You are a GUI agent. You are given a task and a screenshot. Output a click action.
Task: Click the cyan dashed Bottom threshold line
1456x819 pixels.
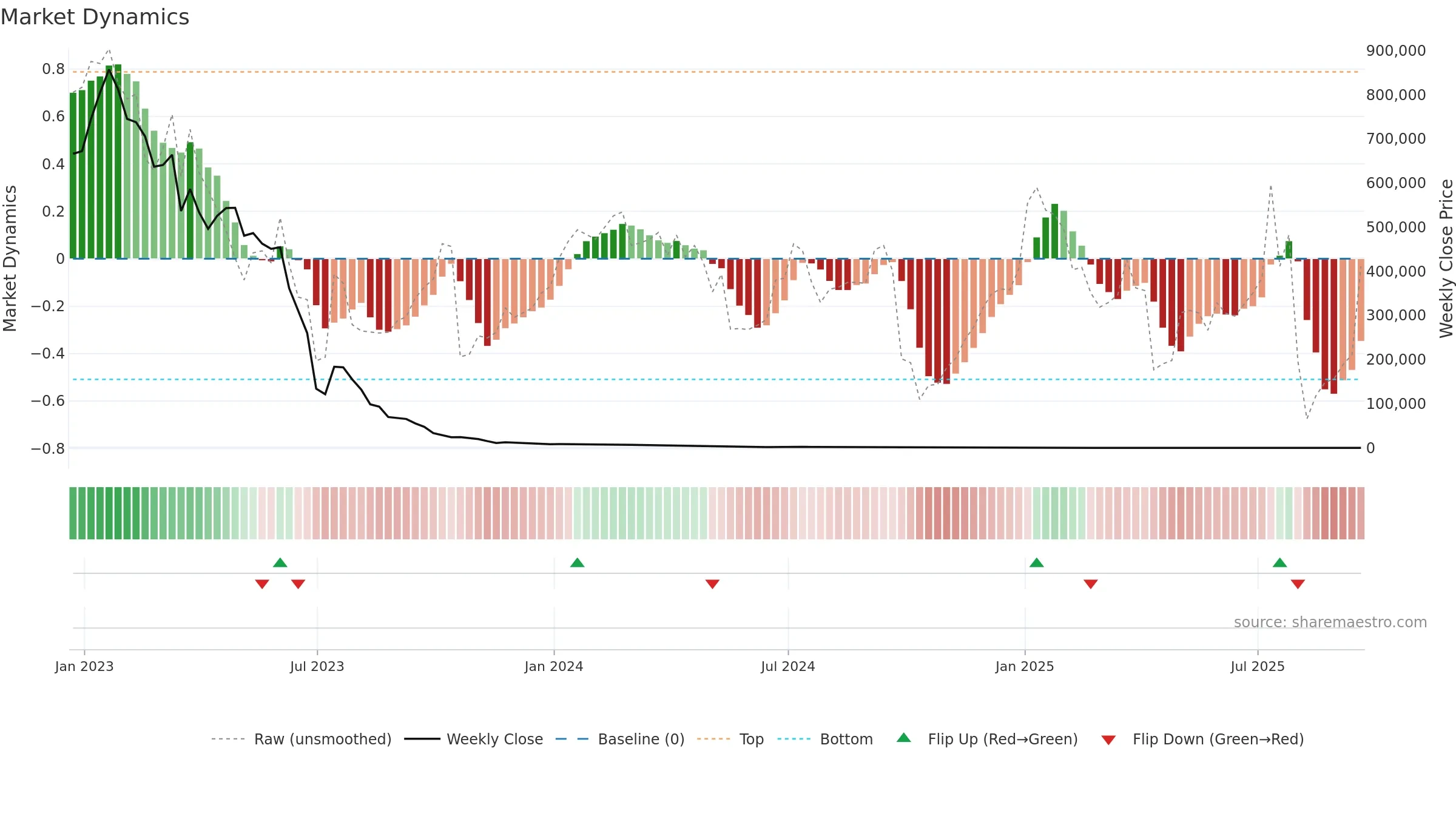pos(716,380)
